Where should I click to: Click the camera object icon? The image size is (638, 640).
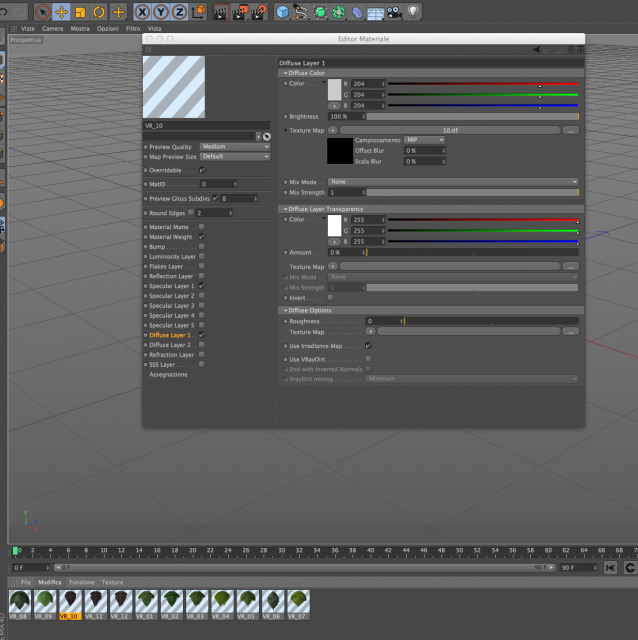click(394, 12)
